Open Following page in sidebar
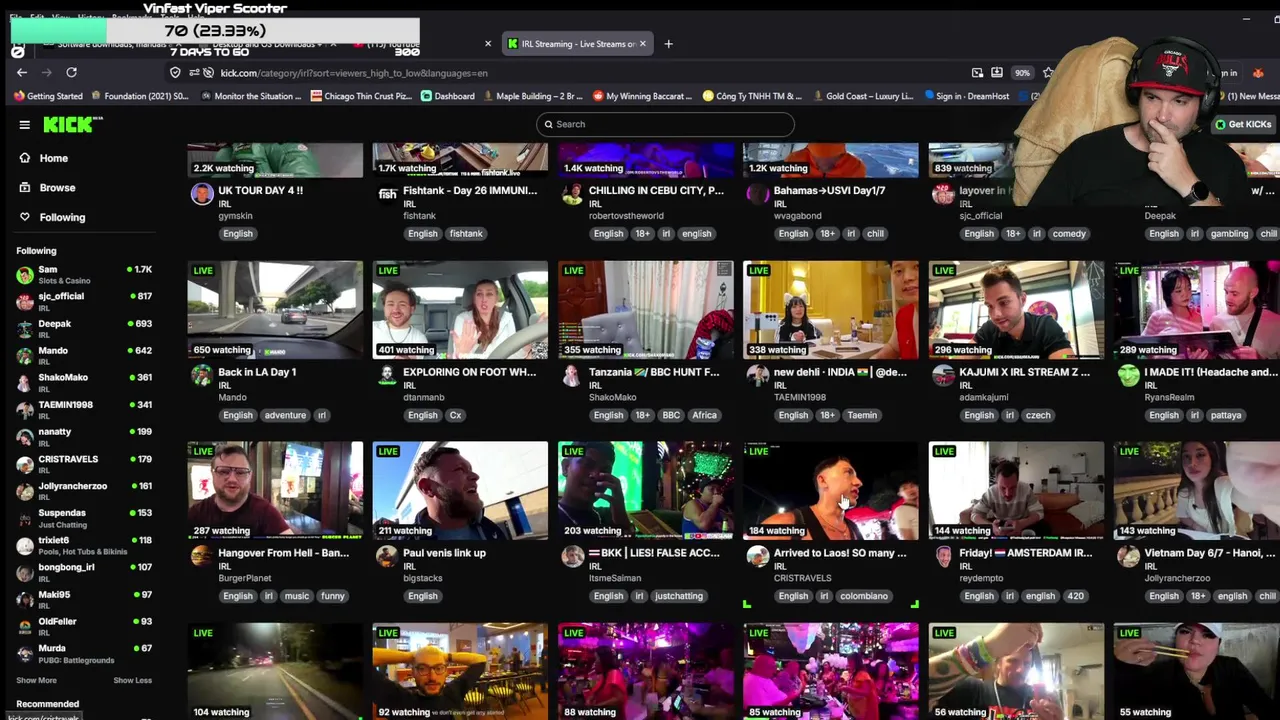The image size is (1280, 720). tap(51, 217)
